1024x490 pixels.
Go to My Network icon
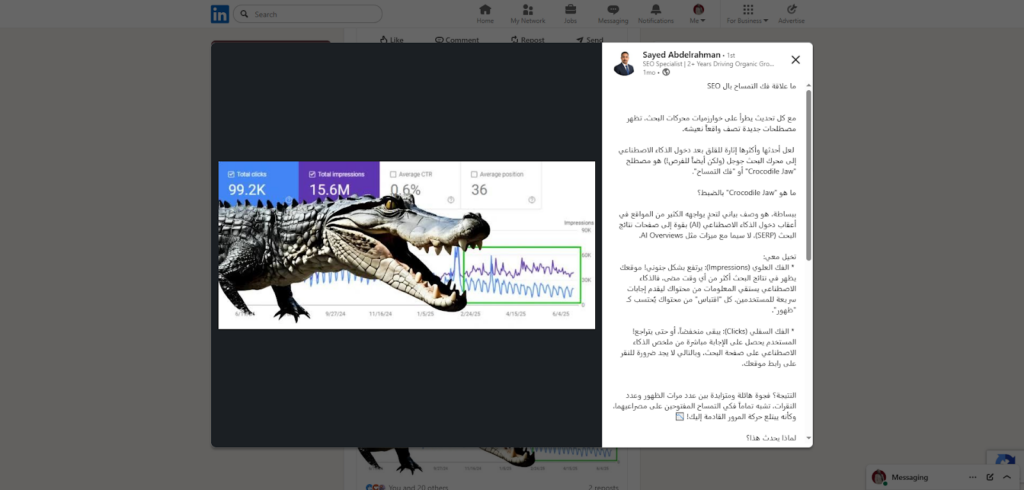tap(527, 13)
